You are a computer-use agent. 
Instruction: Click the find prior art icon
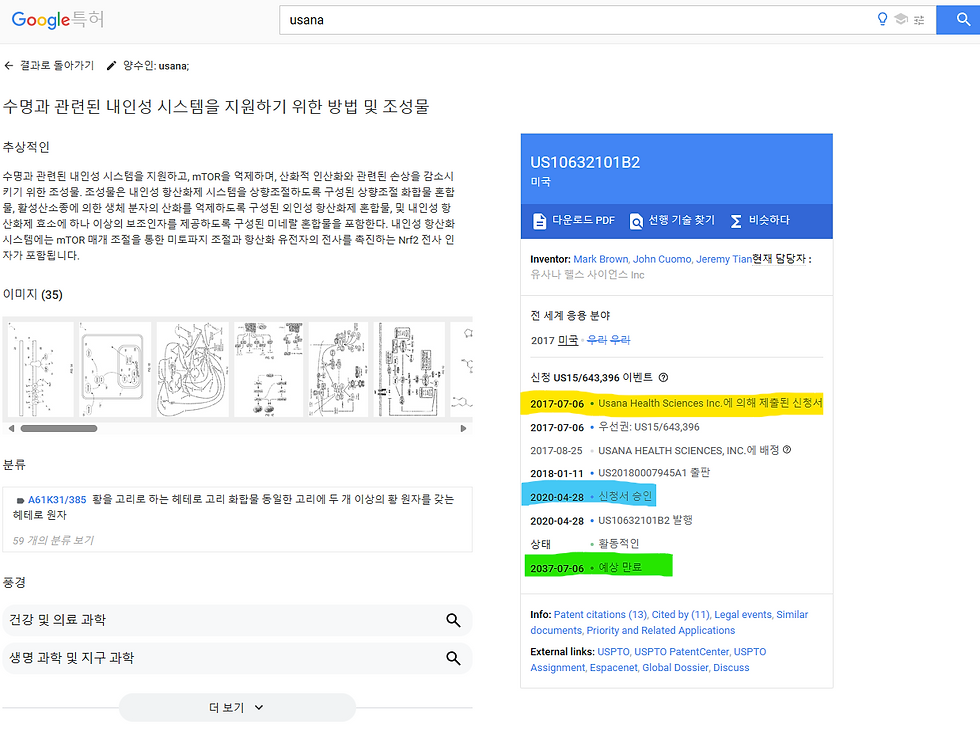pos(636,221)
